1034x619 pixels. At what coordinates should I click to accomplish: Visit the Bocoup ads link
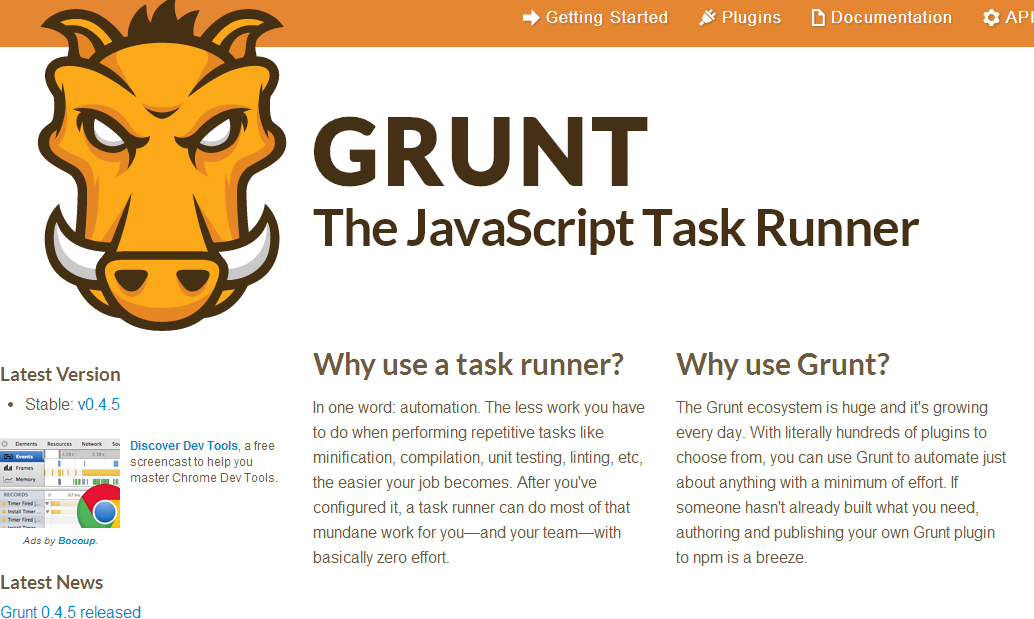tap(76, 541)
